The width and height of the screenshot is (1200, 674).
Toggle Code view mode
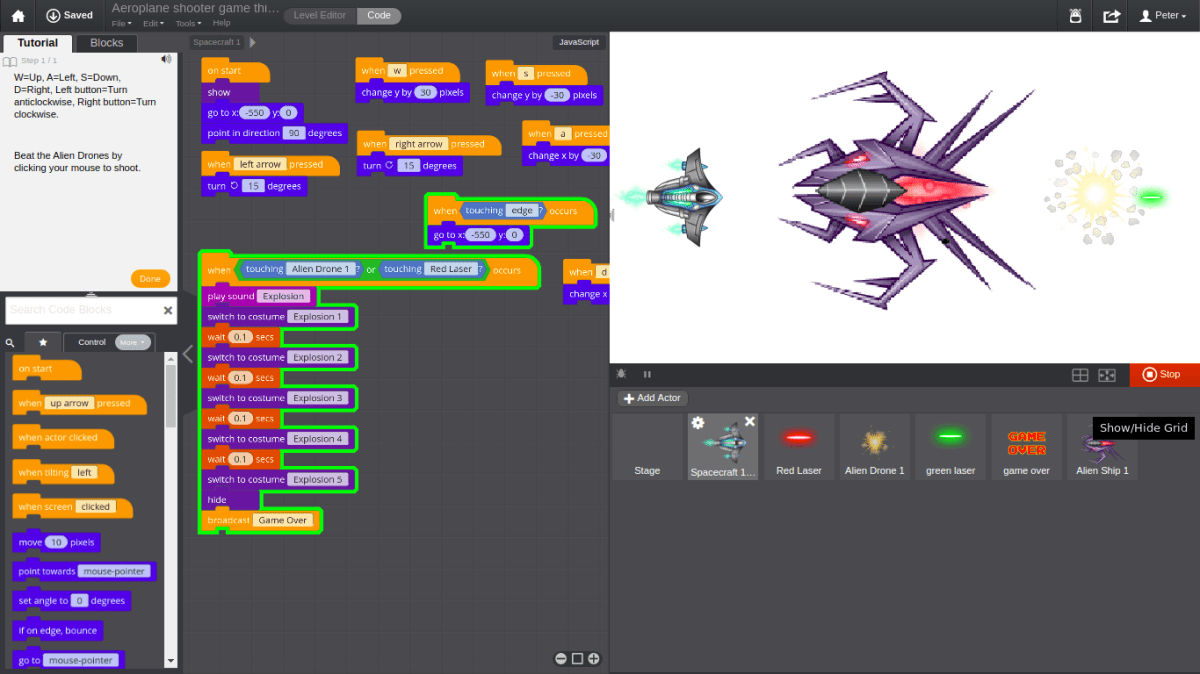click(379, 16)
